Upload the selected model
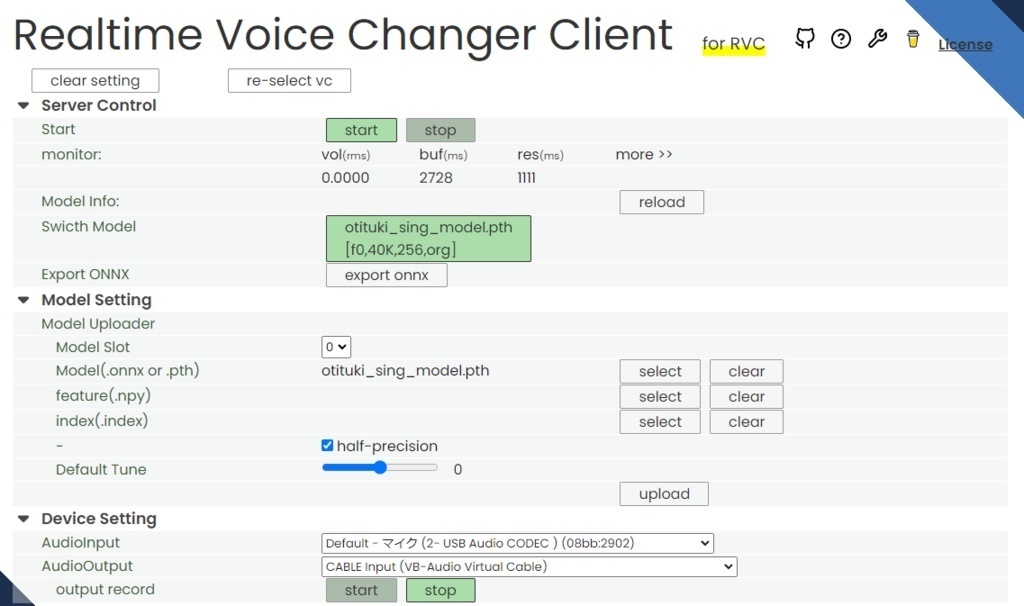The width and height of the screenshot is (1024, 606). pos(664,494)
